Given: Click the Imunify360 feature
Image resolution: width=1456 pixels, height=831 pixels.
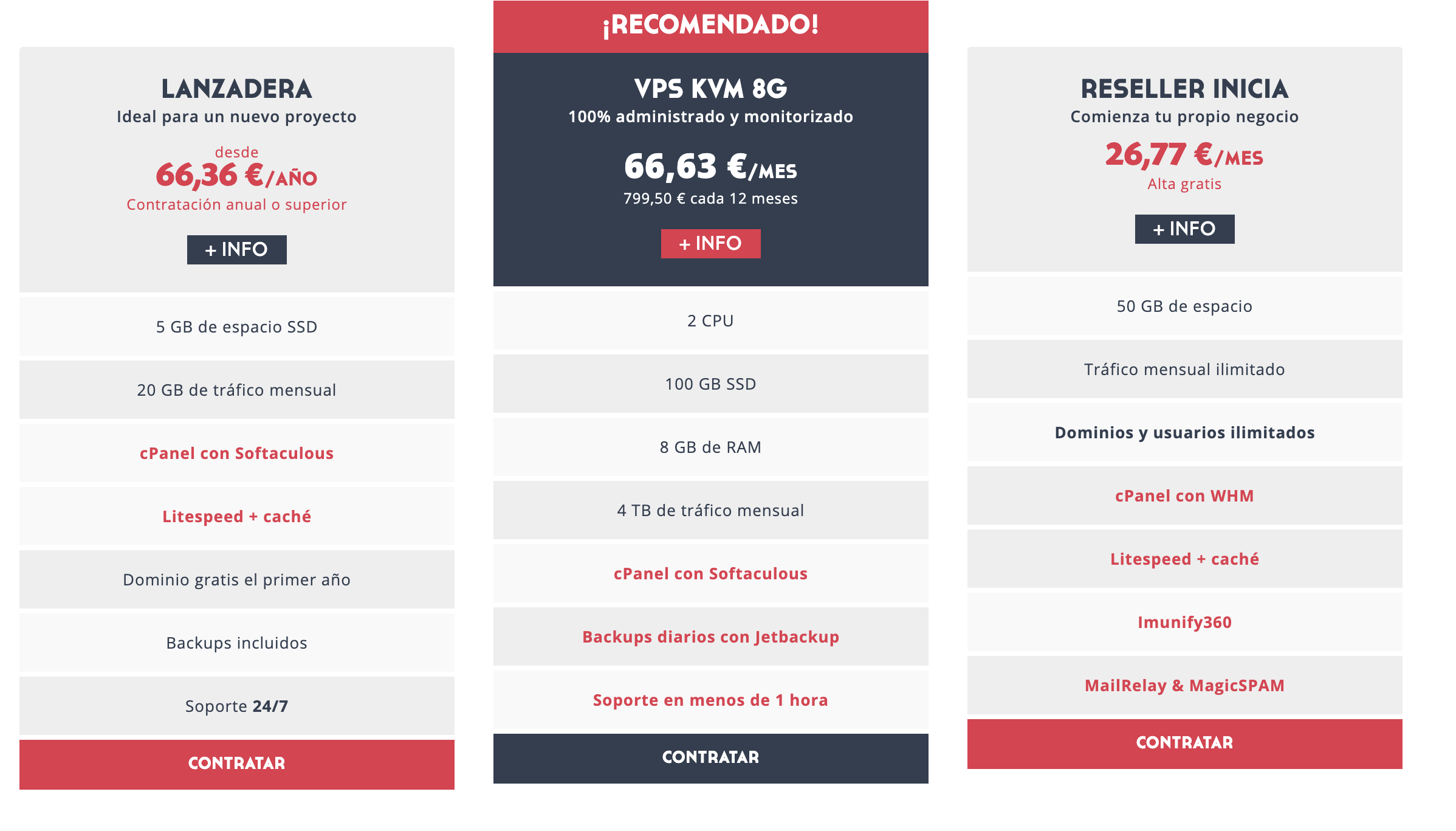Looking at the screenshot, I should 1184,622.
